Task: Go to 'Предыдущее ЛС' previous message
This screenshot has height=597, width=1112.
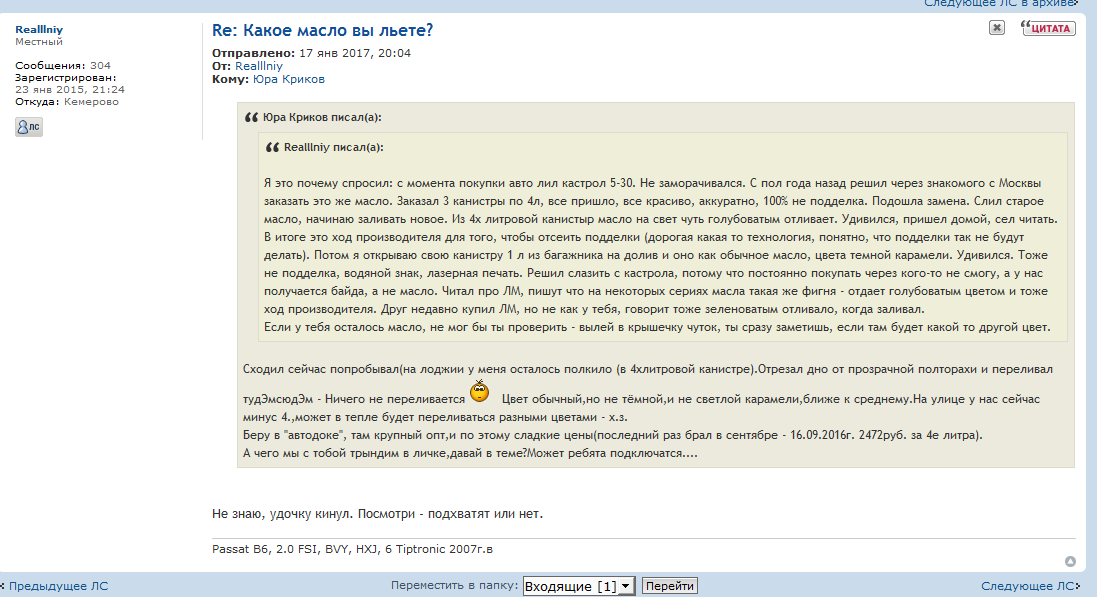Action: click(x=58, y=586)
